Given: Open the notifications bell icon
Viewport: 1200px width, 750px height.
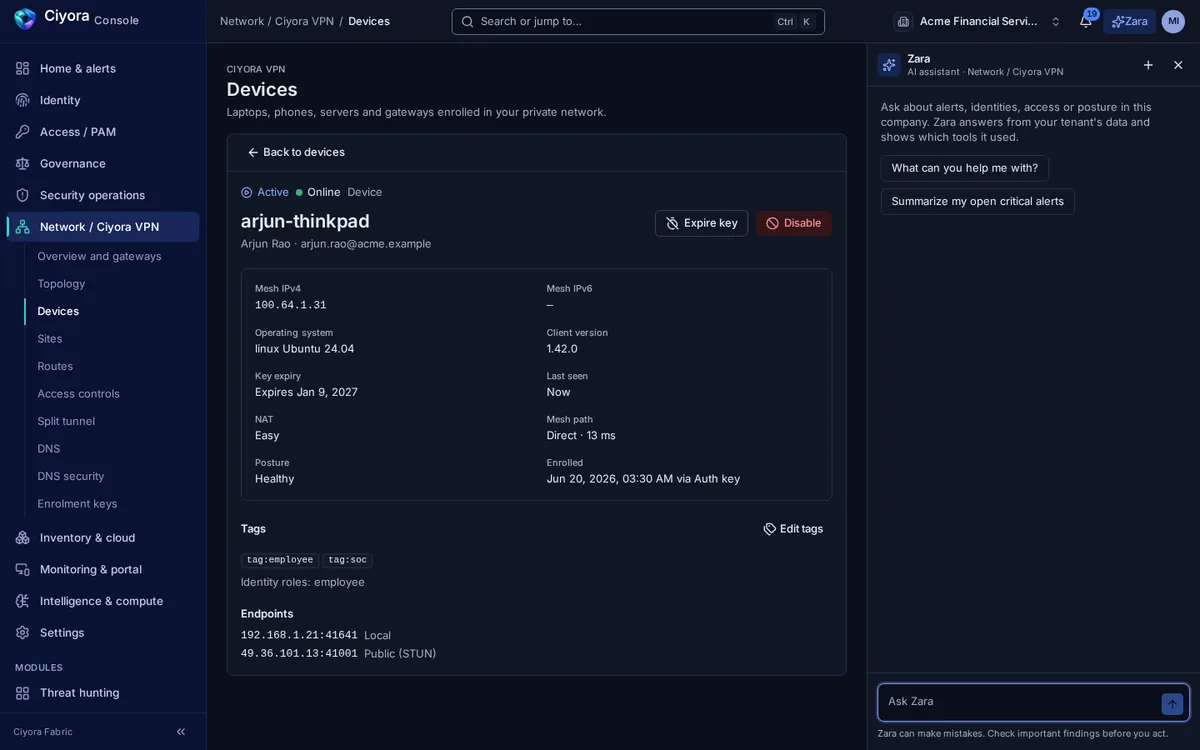Looking at the screenshot, I should tap(1085, 21).
